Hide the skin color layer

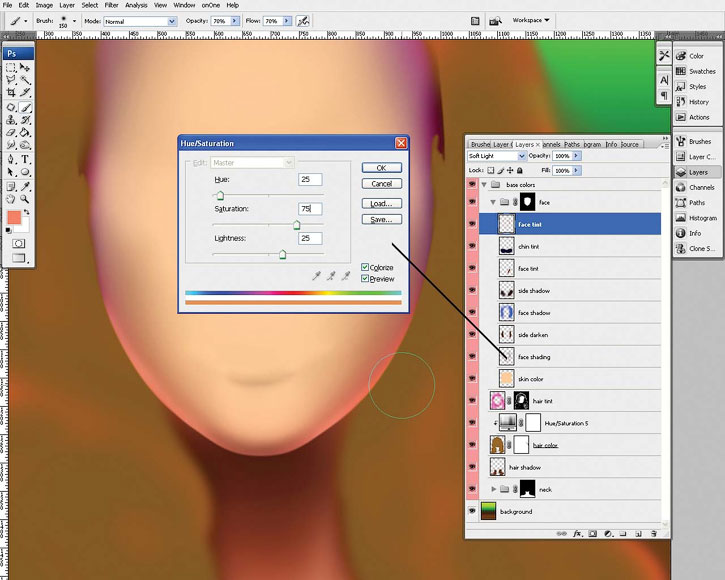point(472,378)
